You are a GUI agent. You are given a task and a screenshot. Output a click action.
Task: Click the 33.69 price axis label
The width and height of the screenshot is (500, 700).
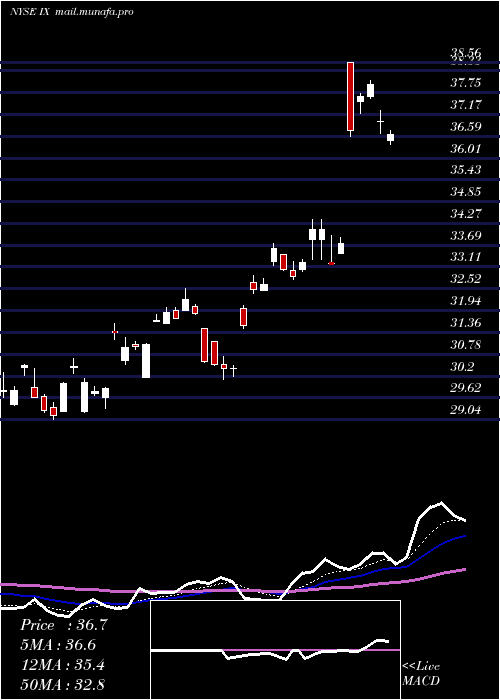tap(466, 235)
